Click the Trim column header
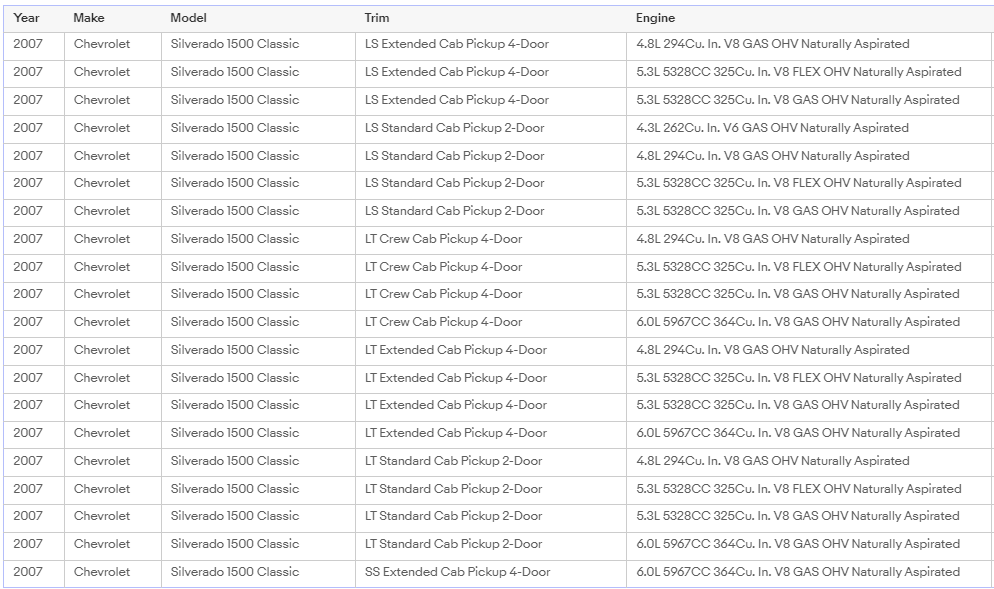 (x=377, y=18)
